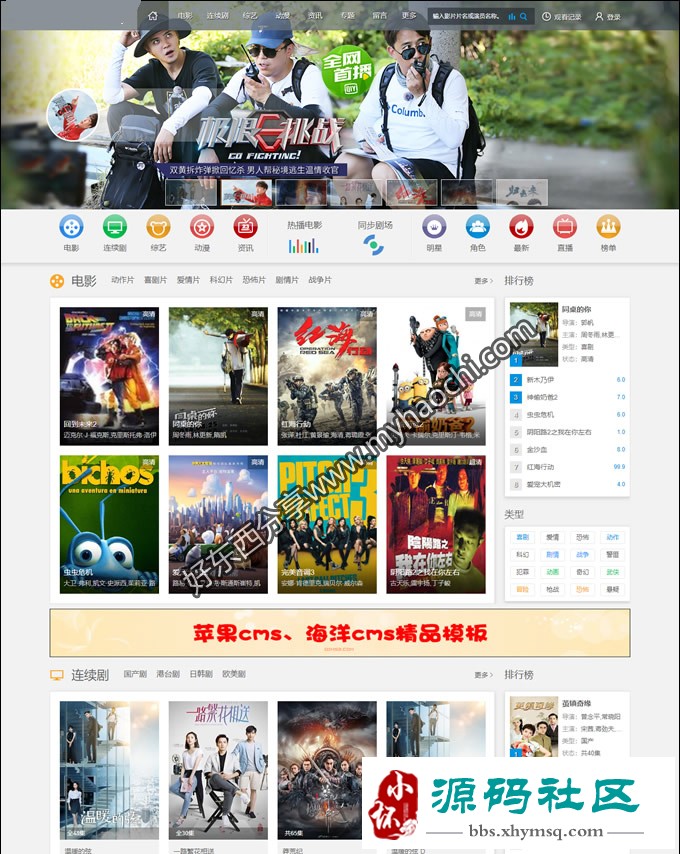Click the round avatar on the hero banner
This screenshot has width=680, height=854.
[72, 115]
